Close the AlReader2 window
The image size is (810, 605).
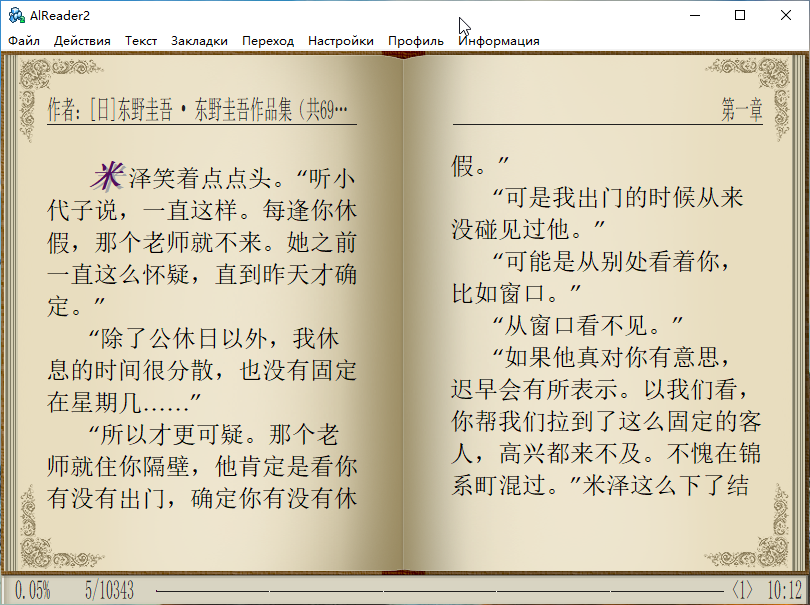(785, 15)
